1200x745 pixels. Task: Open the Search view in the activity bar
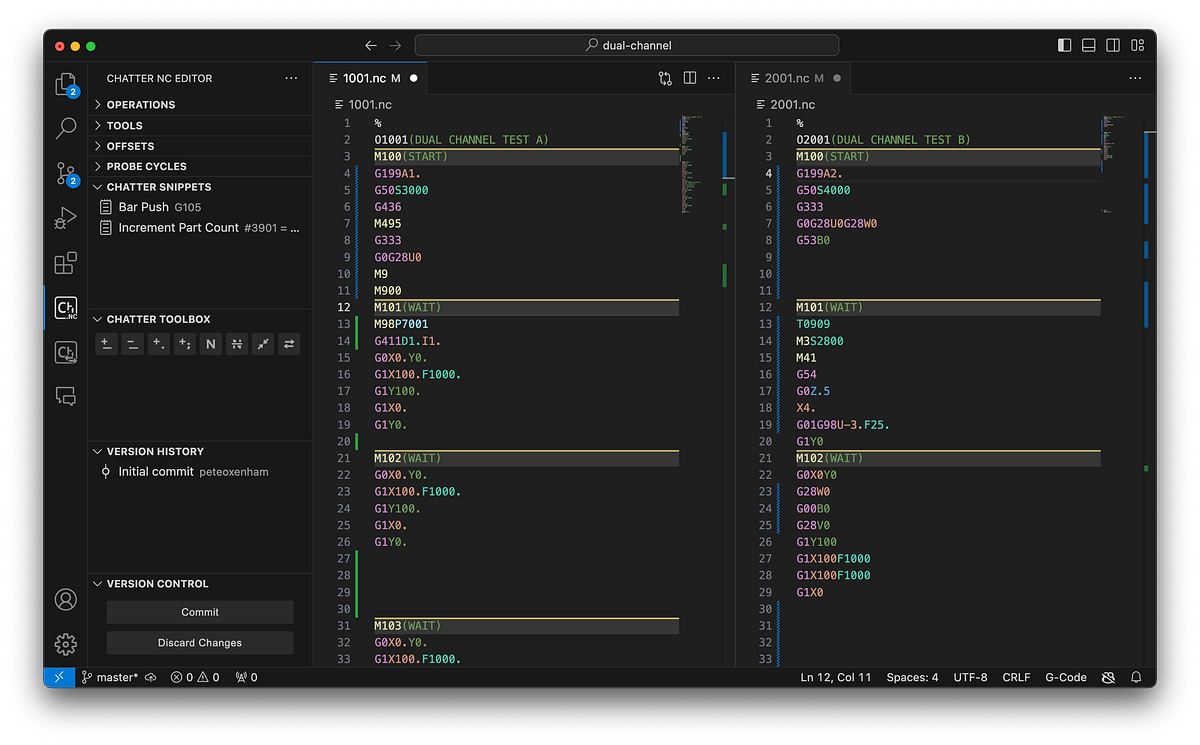click(x=65, y=128)
